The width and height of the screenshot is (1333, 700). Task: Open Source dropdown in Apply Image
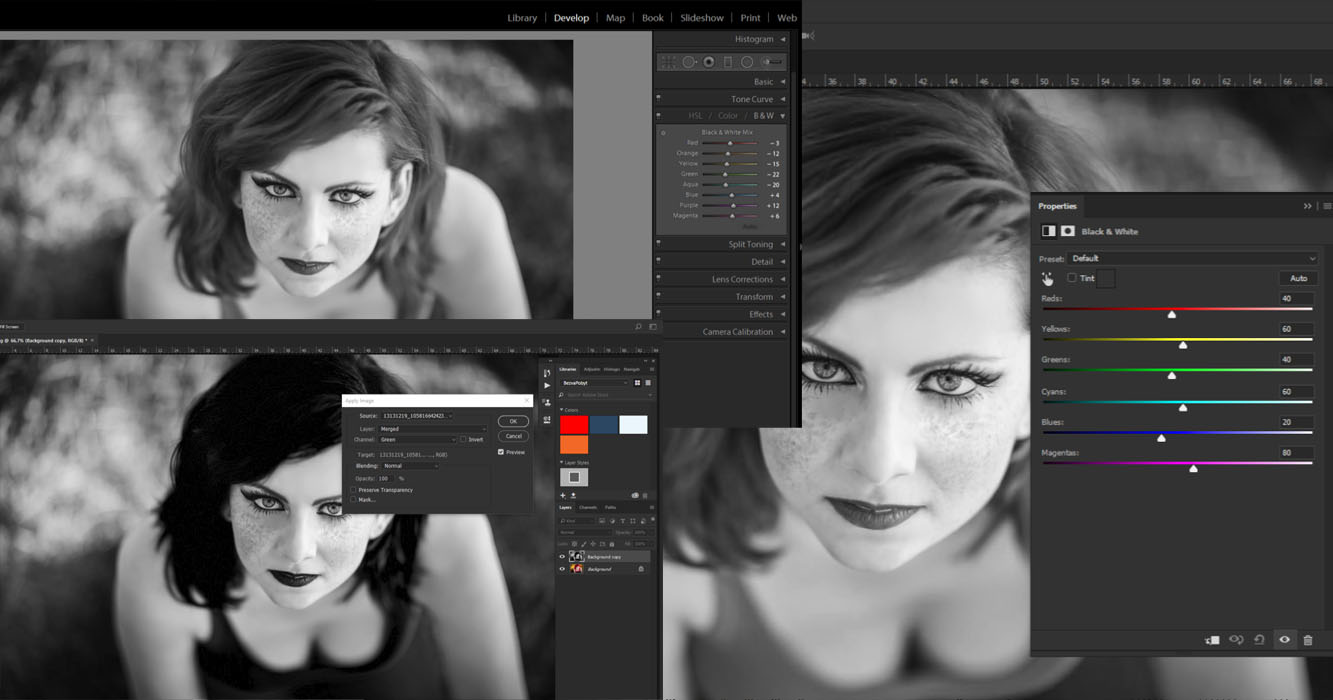coord(417,416)
